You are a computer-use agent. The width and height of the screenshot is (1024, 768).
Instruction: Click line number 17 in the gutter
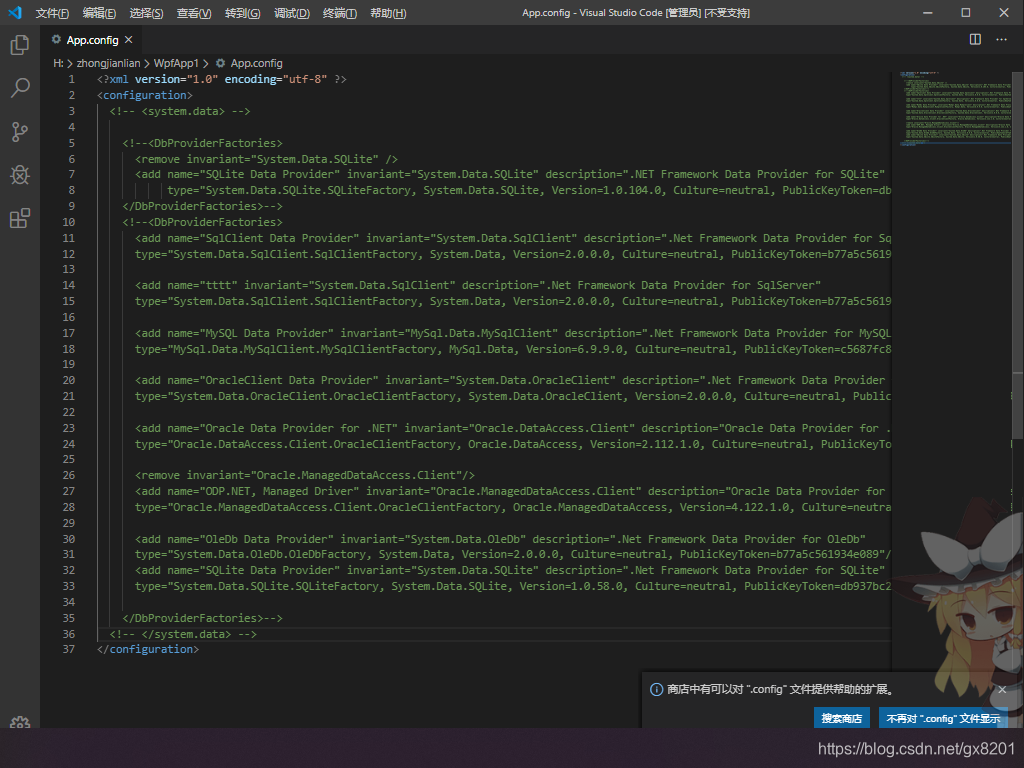(68, 332)
